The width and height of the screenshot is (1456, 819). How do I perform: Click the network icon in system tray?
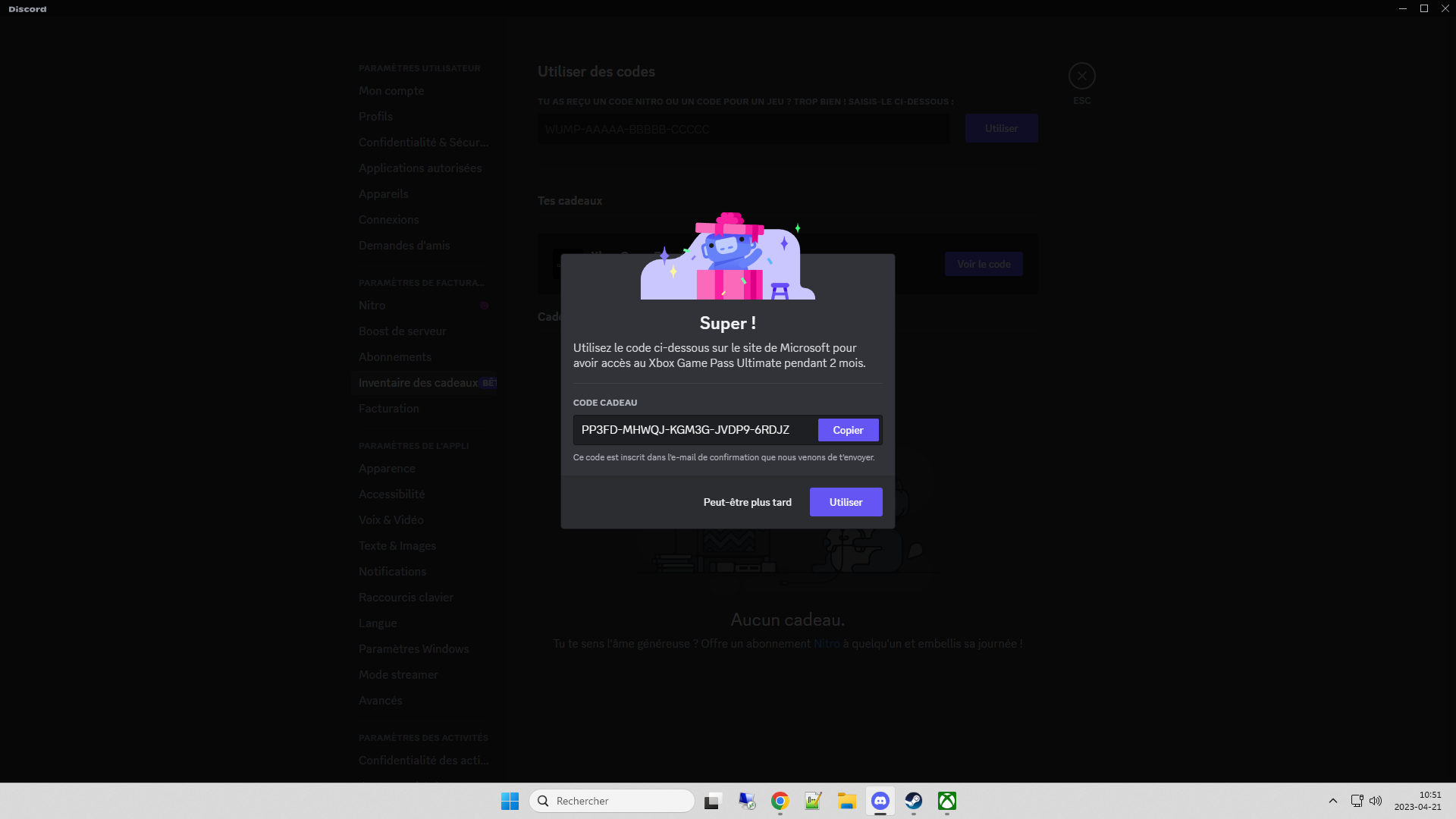1357,801
